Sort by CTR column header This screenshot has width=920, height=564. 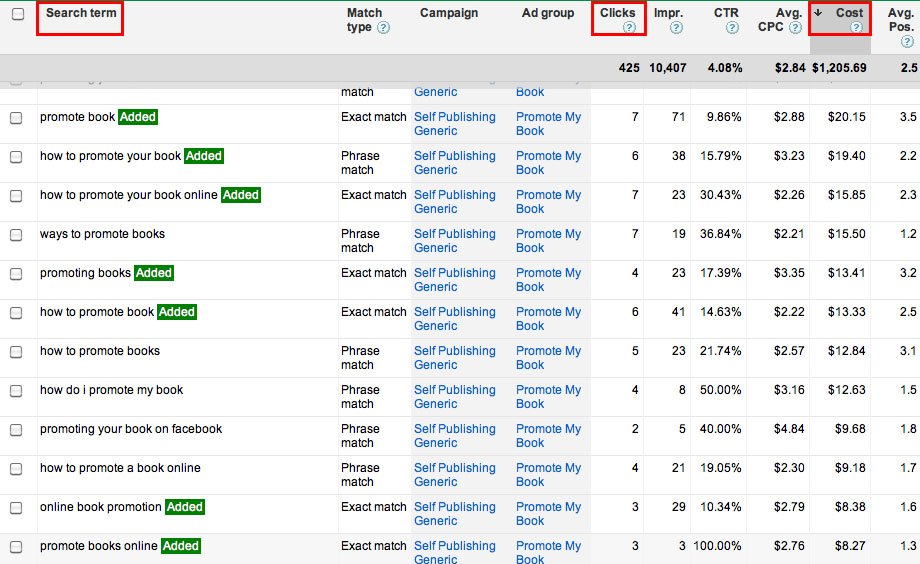pos(726,13)
